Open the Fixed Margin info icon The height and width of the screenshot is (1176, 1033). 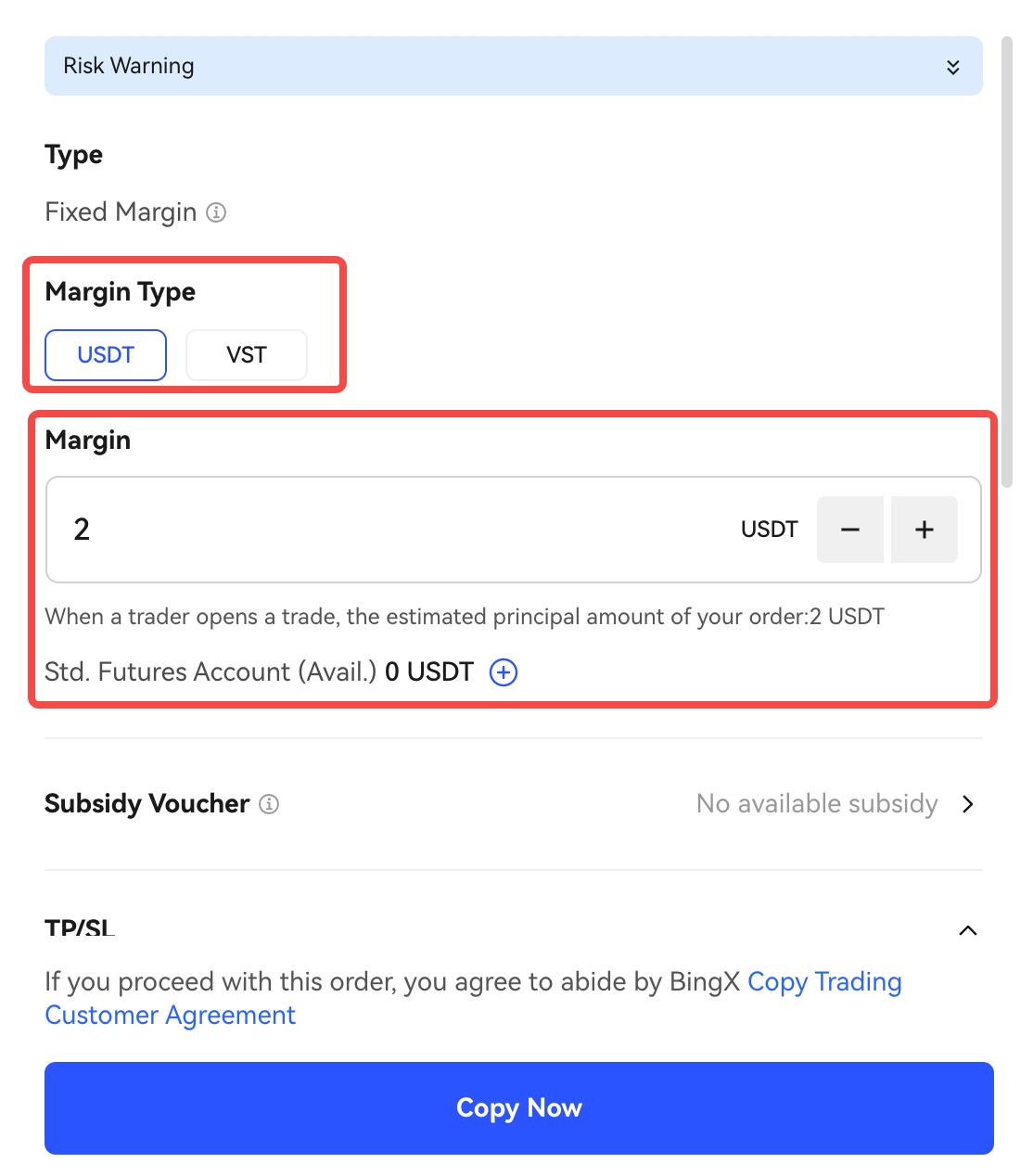tap(216, 212)
